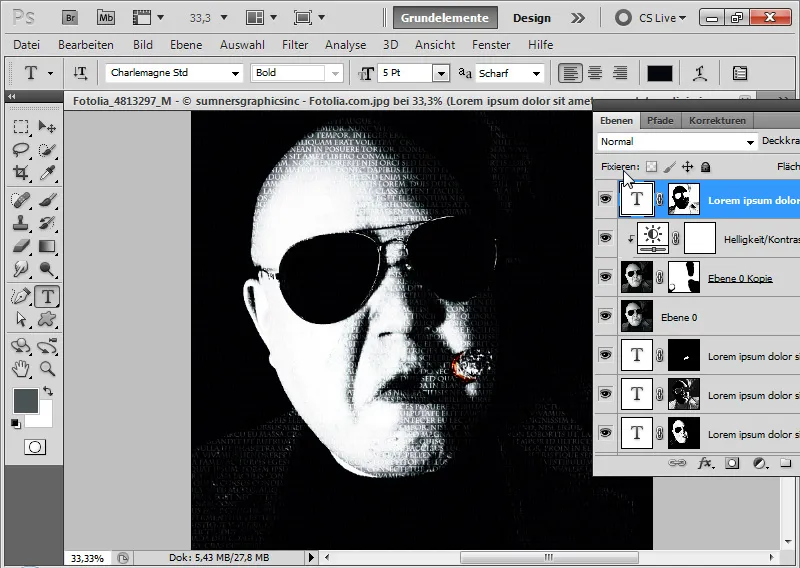This screenshot has height=568, width=800.
Task: Open the warp text options
Action: pyautogui.click(x=699, y=73)
